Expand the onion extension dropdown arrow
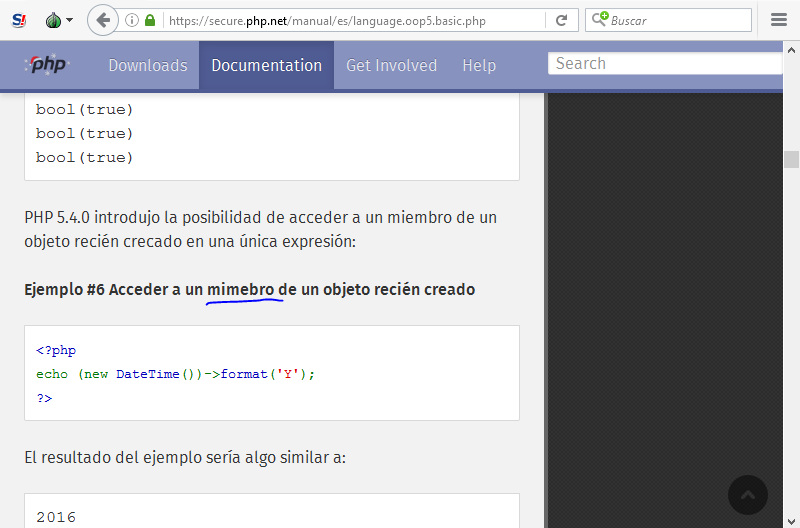 [69, 20]
